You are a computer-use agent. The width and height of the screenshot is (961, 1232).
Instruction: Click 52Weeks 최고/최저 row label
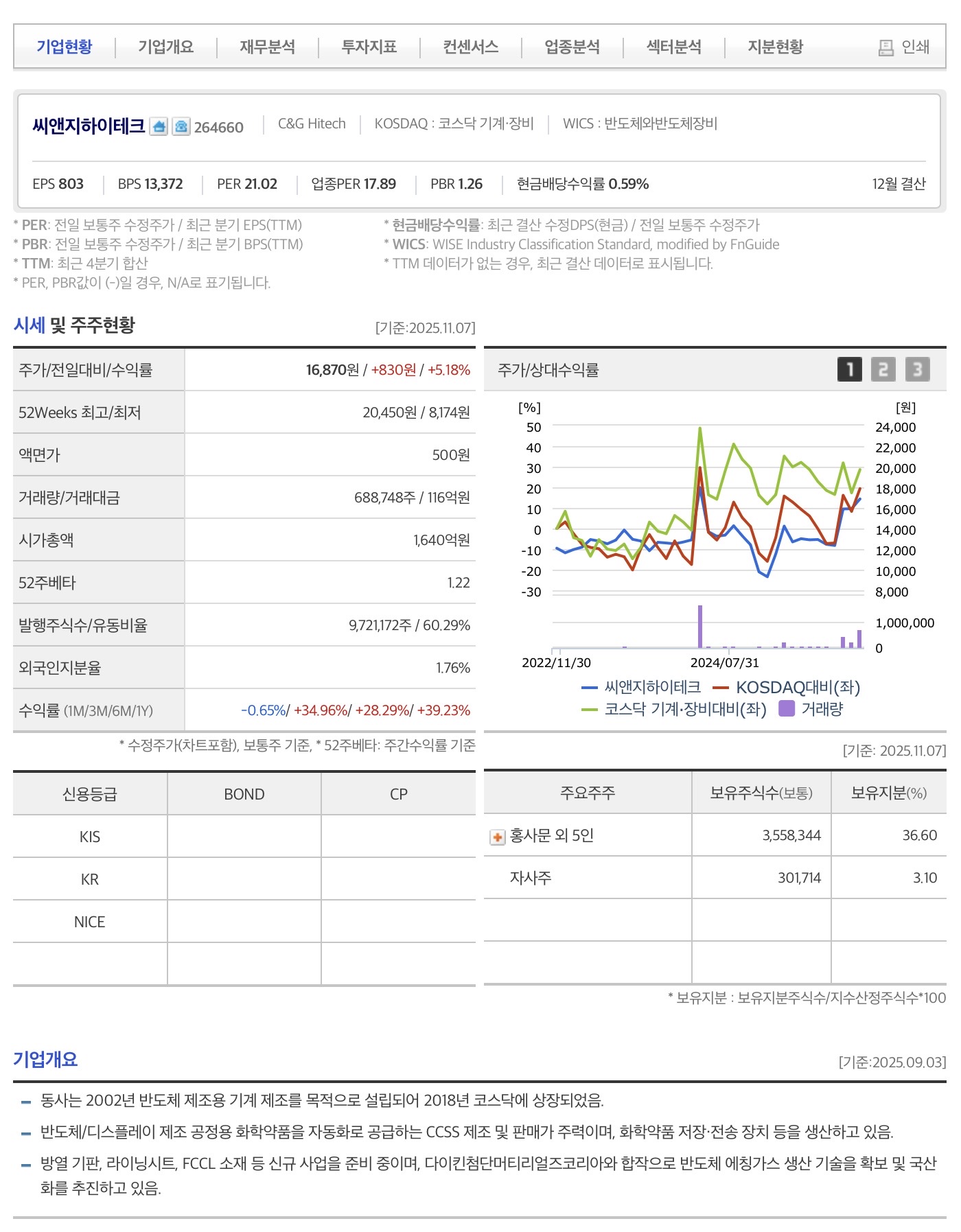tap(80, 412)
